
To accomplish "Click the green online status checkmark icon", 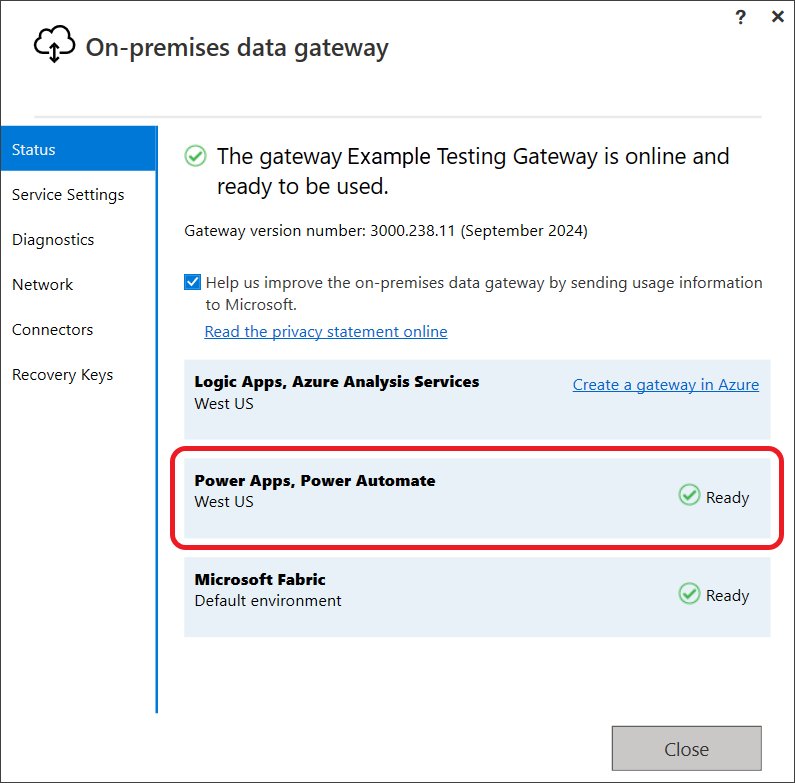I will [x=196, y=156].
